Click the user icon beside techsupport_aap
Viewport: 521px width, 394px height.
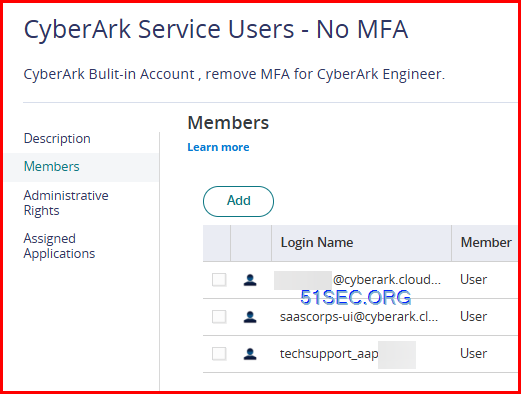click(250, 354)
